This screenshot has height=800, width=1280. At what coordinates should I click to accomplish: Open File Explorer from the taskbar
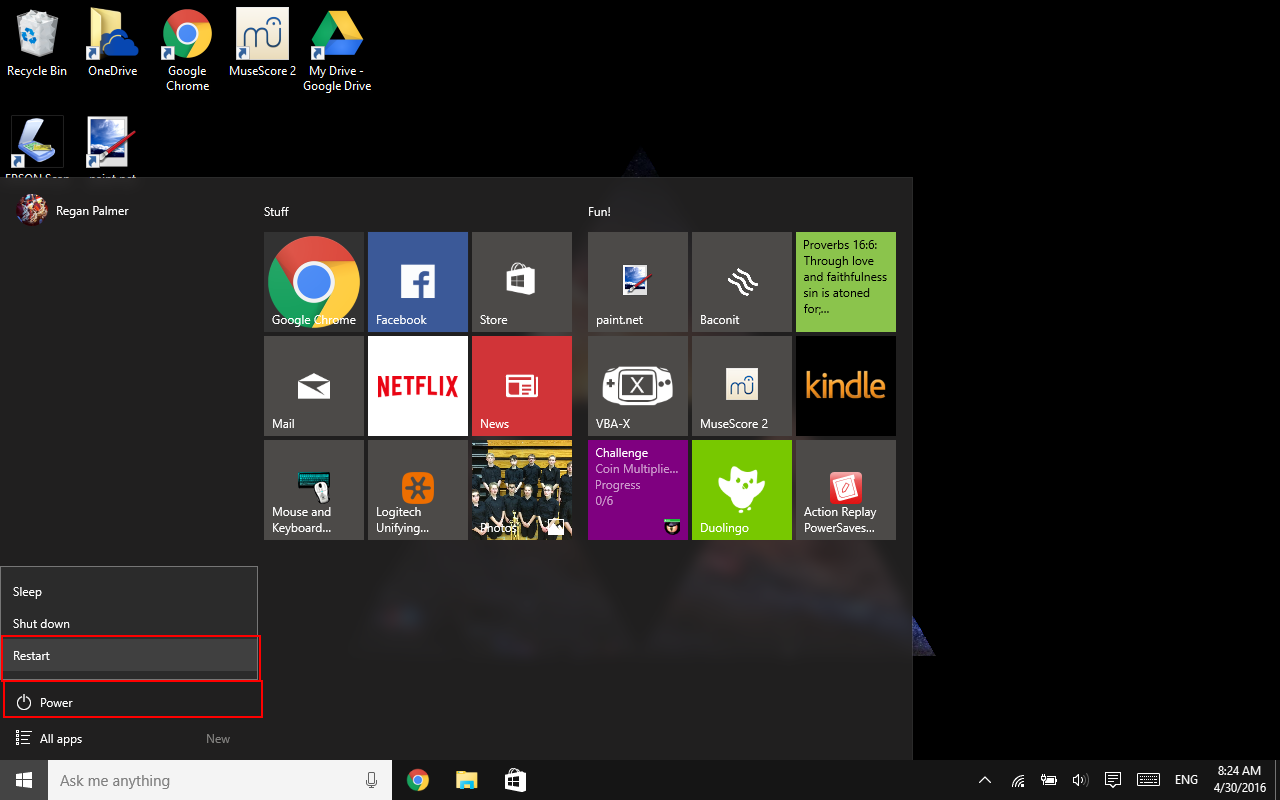click(x=466, y=780)
